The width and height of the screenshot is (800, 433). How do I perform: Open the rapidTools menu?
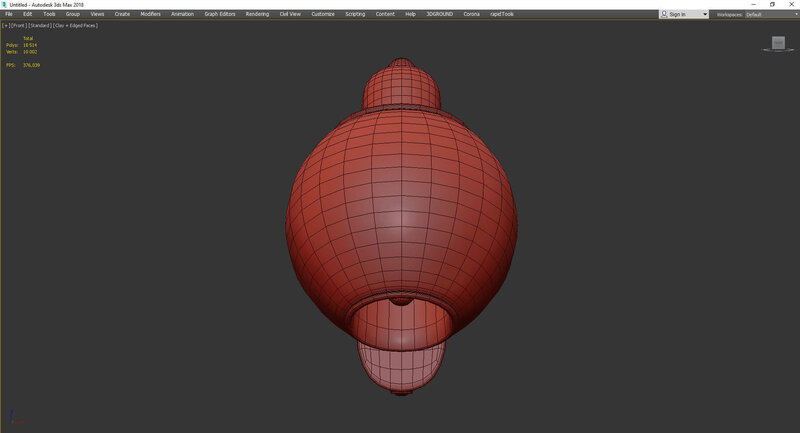point(501,14)
